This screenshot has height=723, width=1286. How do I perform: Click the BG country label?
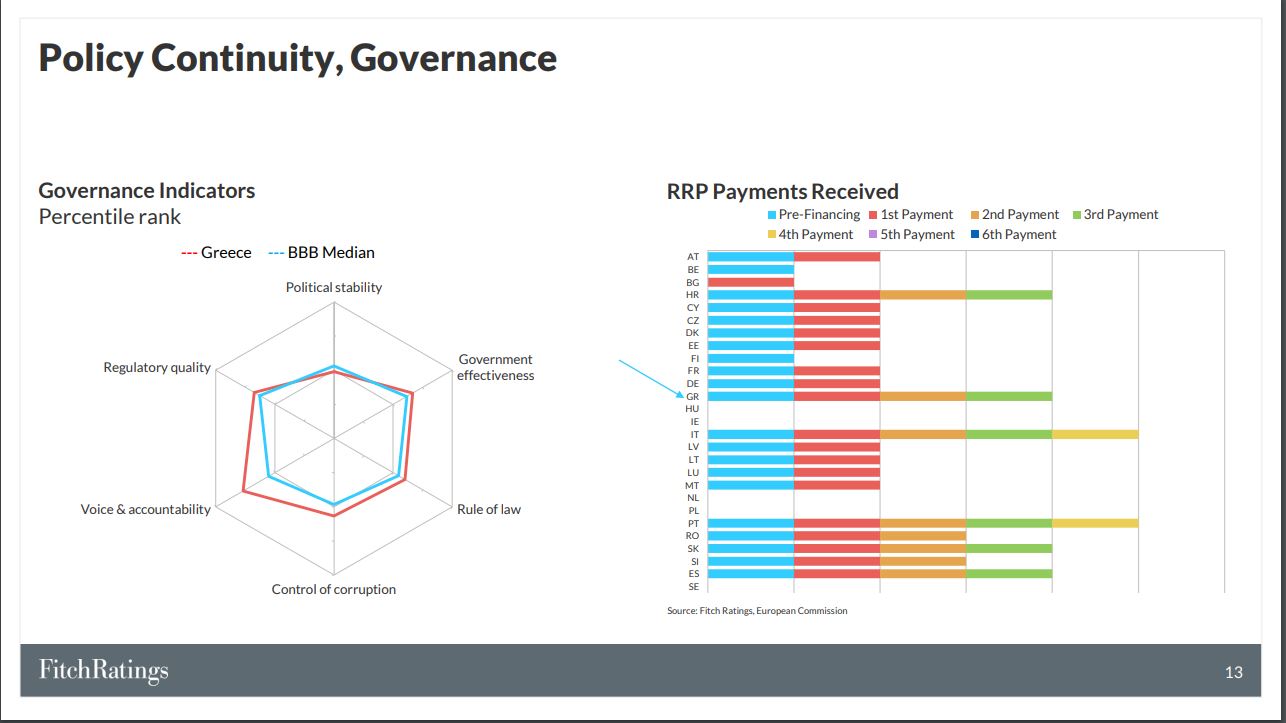click(x=693, y=283)
